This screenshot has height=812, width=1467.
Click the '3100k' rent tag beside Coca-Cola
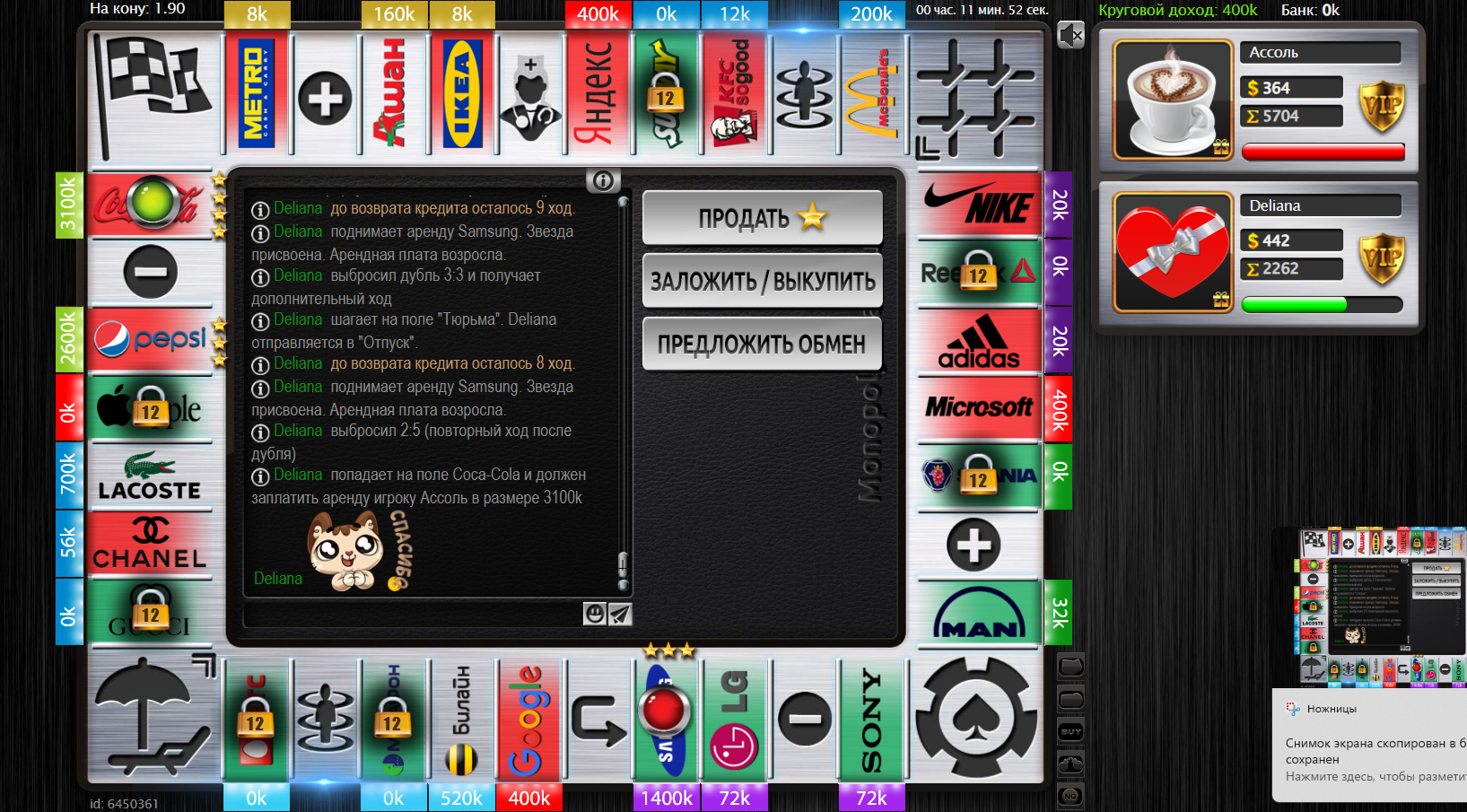pos(68,205)
